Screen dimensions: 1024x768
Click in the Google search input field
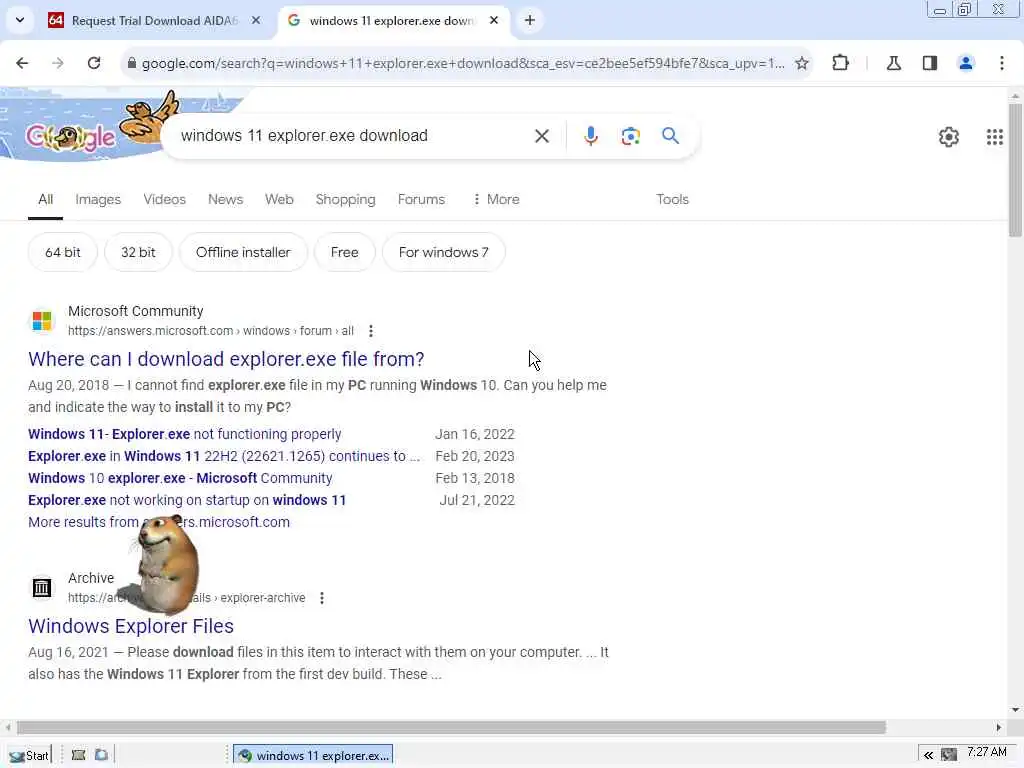353,136
